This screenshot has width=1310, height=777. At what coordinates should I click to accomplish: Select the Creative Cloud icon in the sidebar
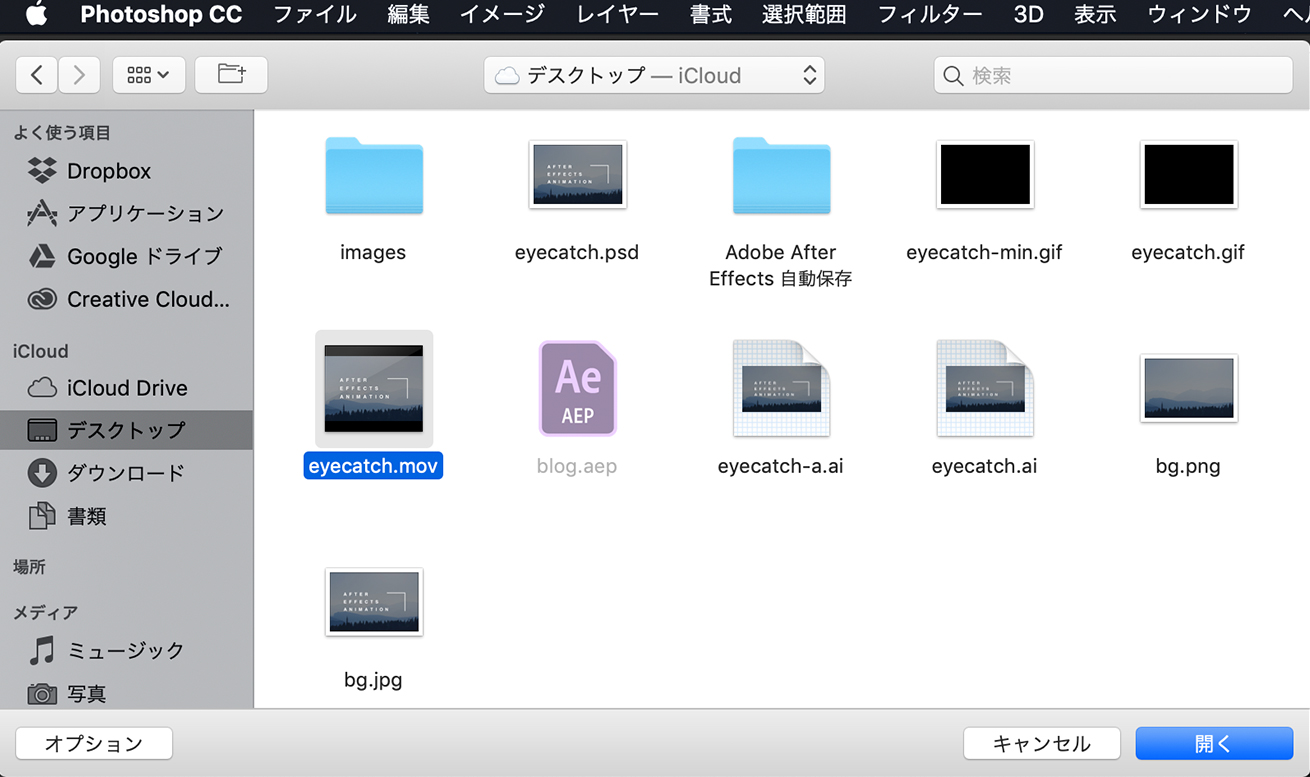point(42,299)
